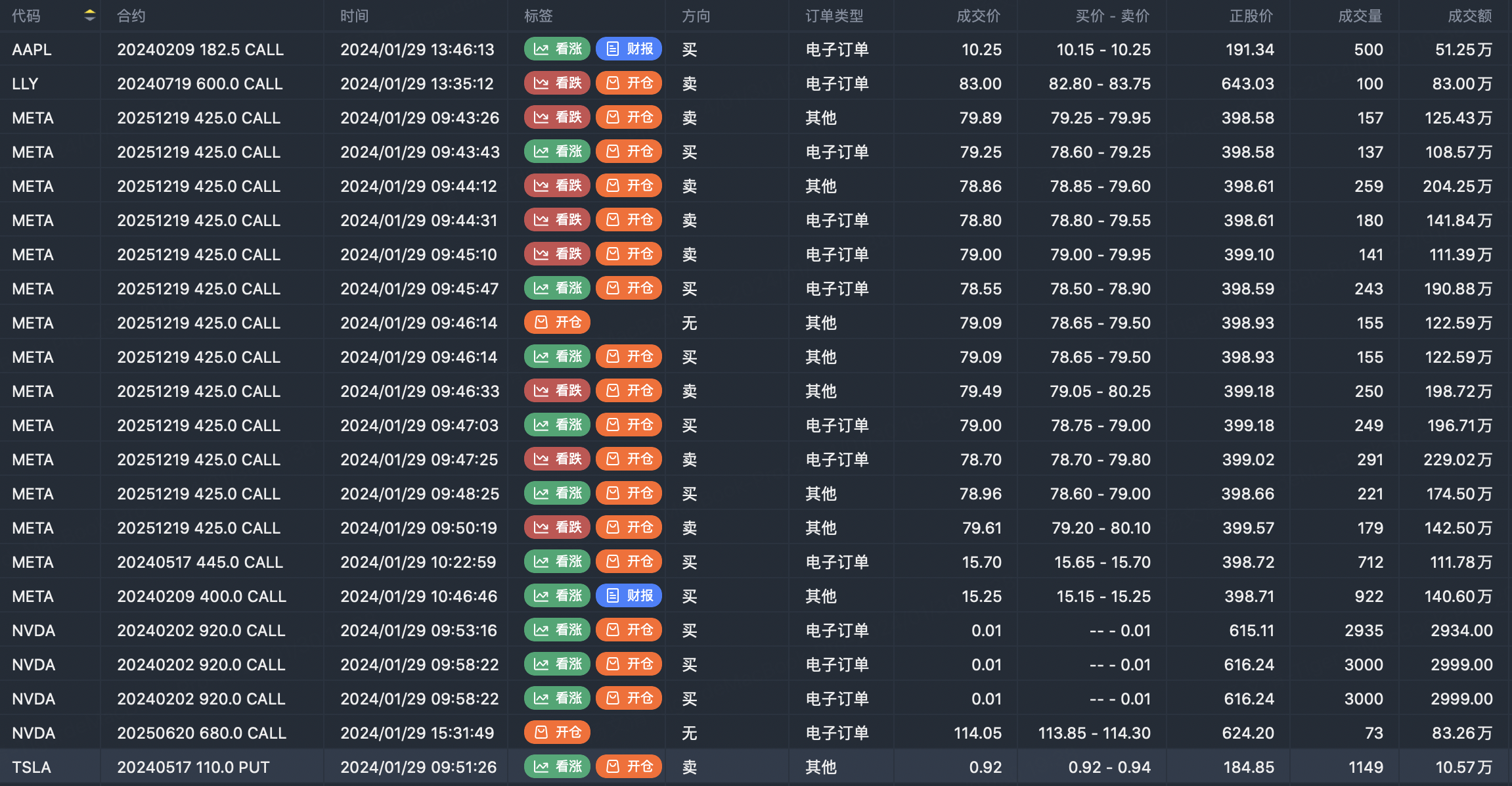Select the LLY 20240719 600.0 CALL contract
Viewport: 1512px width, 786px height.
(x=200, y=84)
